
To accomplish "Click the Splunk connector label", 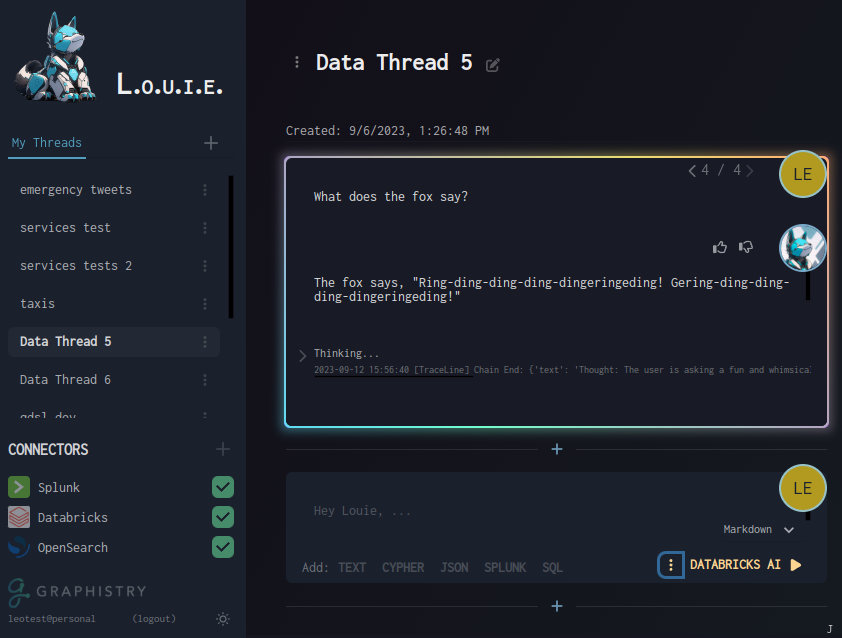I will 59,488.
